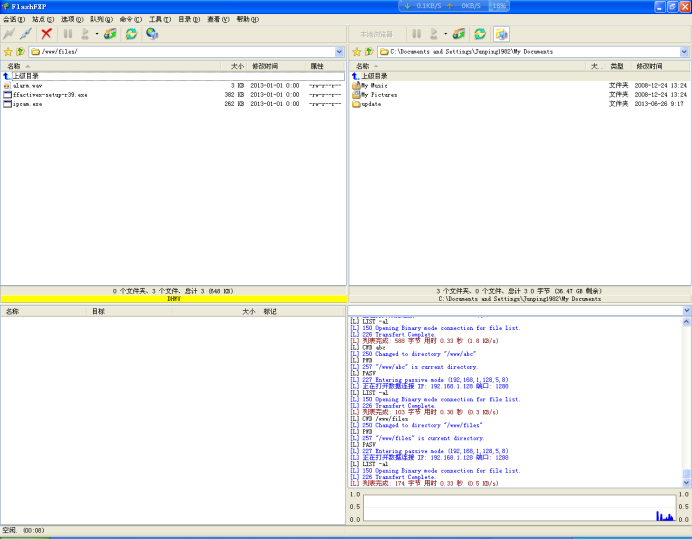The image size is (692, 539).
Task: Open the transfer arrow dropdown in left toolbar
Action: (96, 35)
